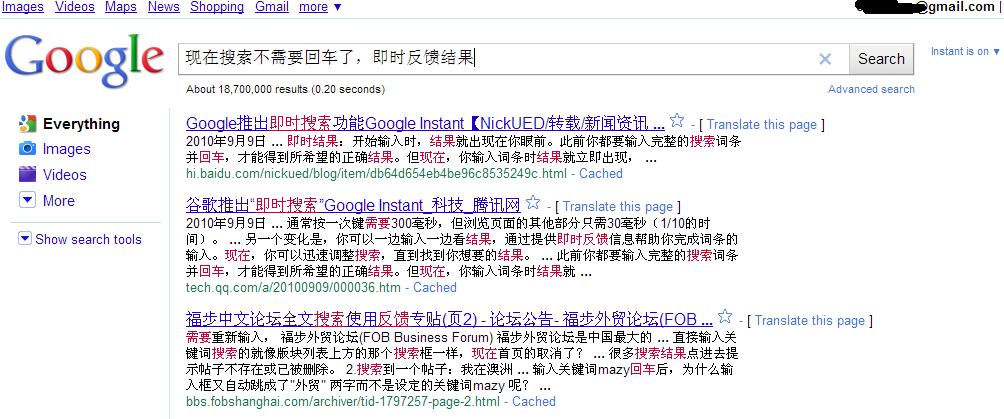Viewport: 1004px width, 419px height.
Task: Click inside the search query box
Action: click(500, 59)
